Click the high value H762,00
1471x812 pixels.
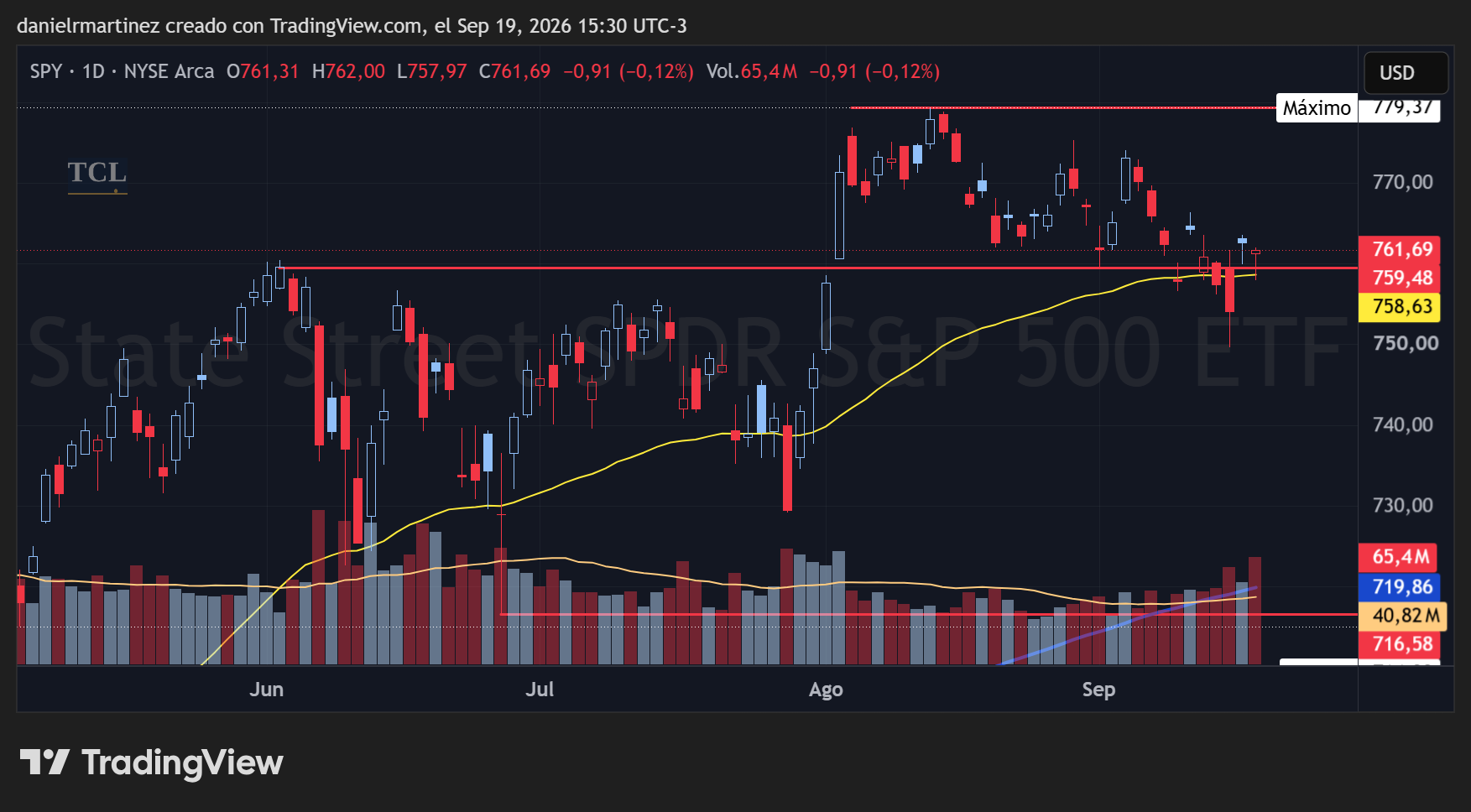point(348,71)
